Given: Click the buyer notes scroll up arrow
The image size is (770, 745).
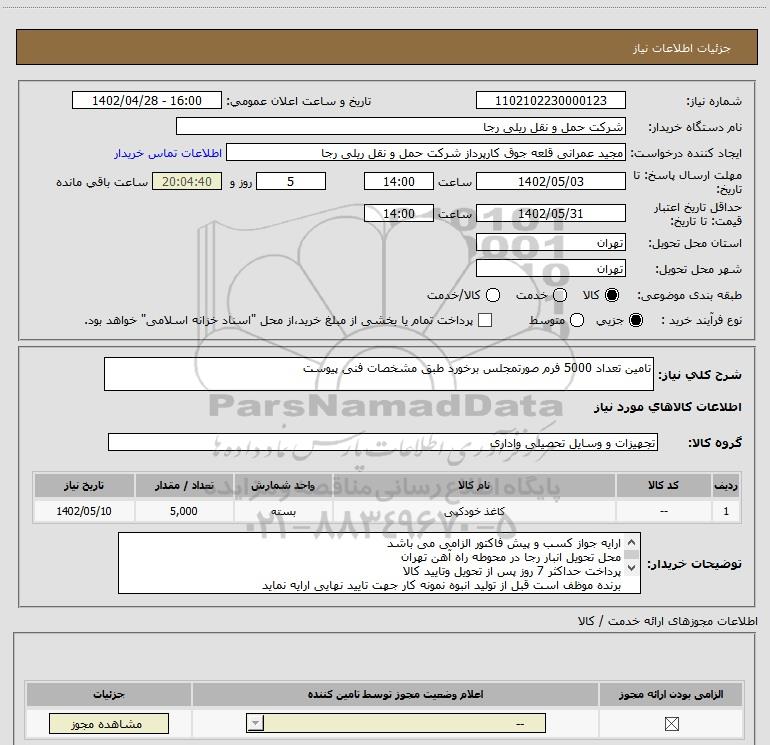Looking at the screenshot, I should [x=632, y=543].
